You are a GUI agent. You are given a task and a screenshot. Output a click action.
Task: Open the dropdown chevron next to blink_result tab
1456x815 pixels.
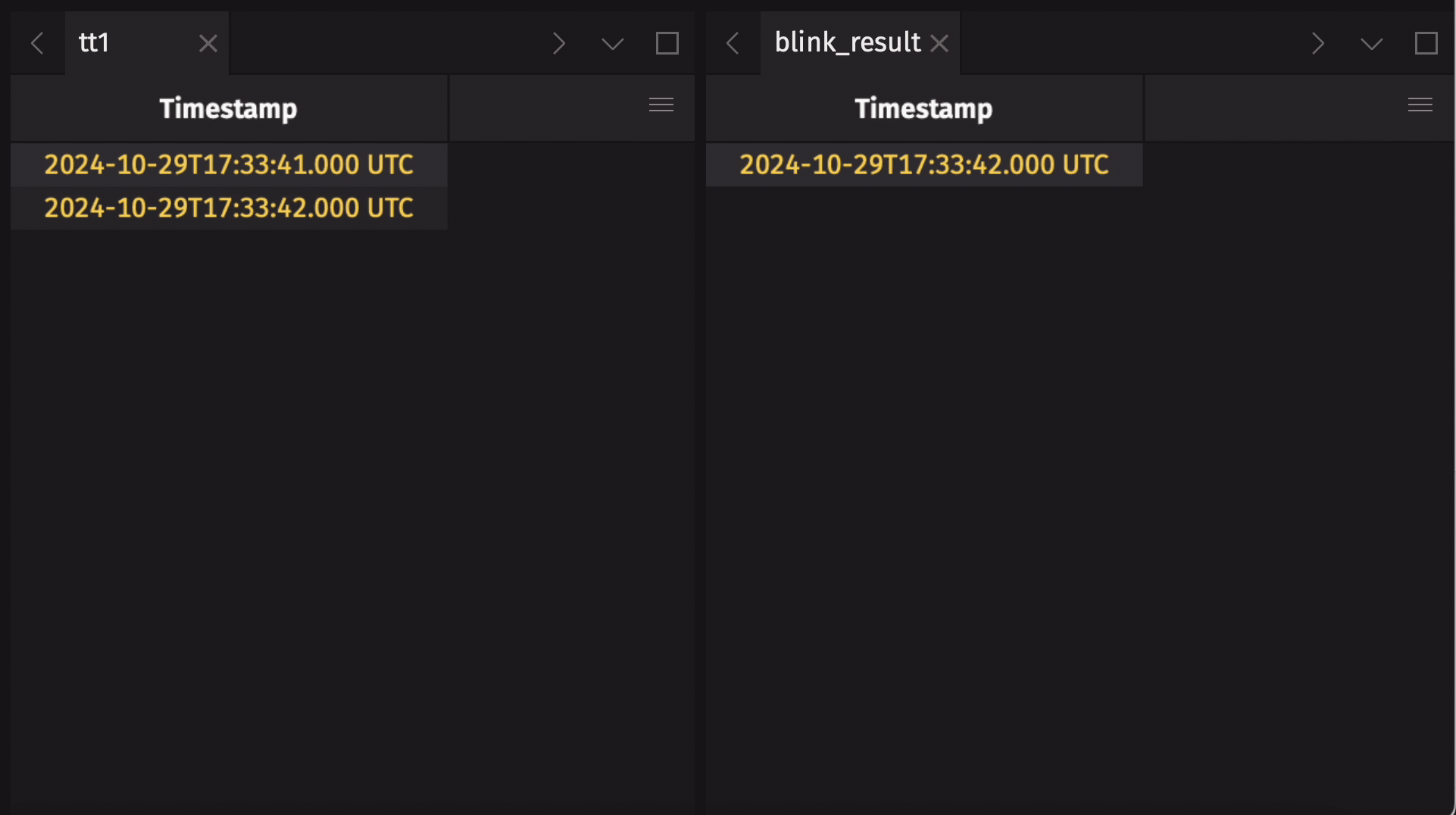coord(1370,43)
